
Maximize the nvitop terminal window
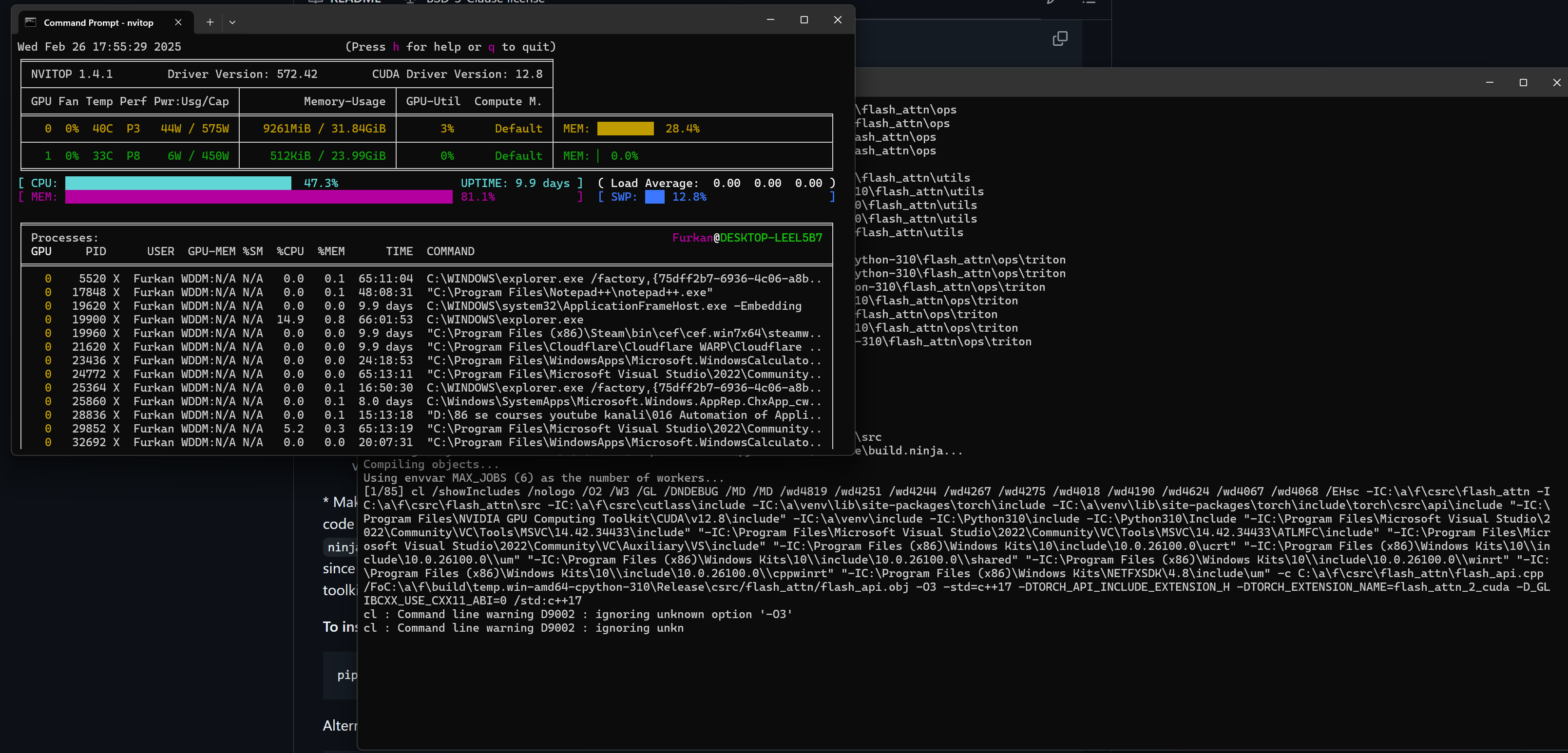coord(803,20)
